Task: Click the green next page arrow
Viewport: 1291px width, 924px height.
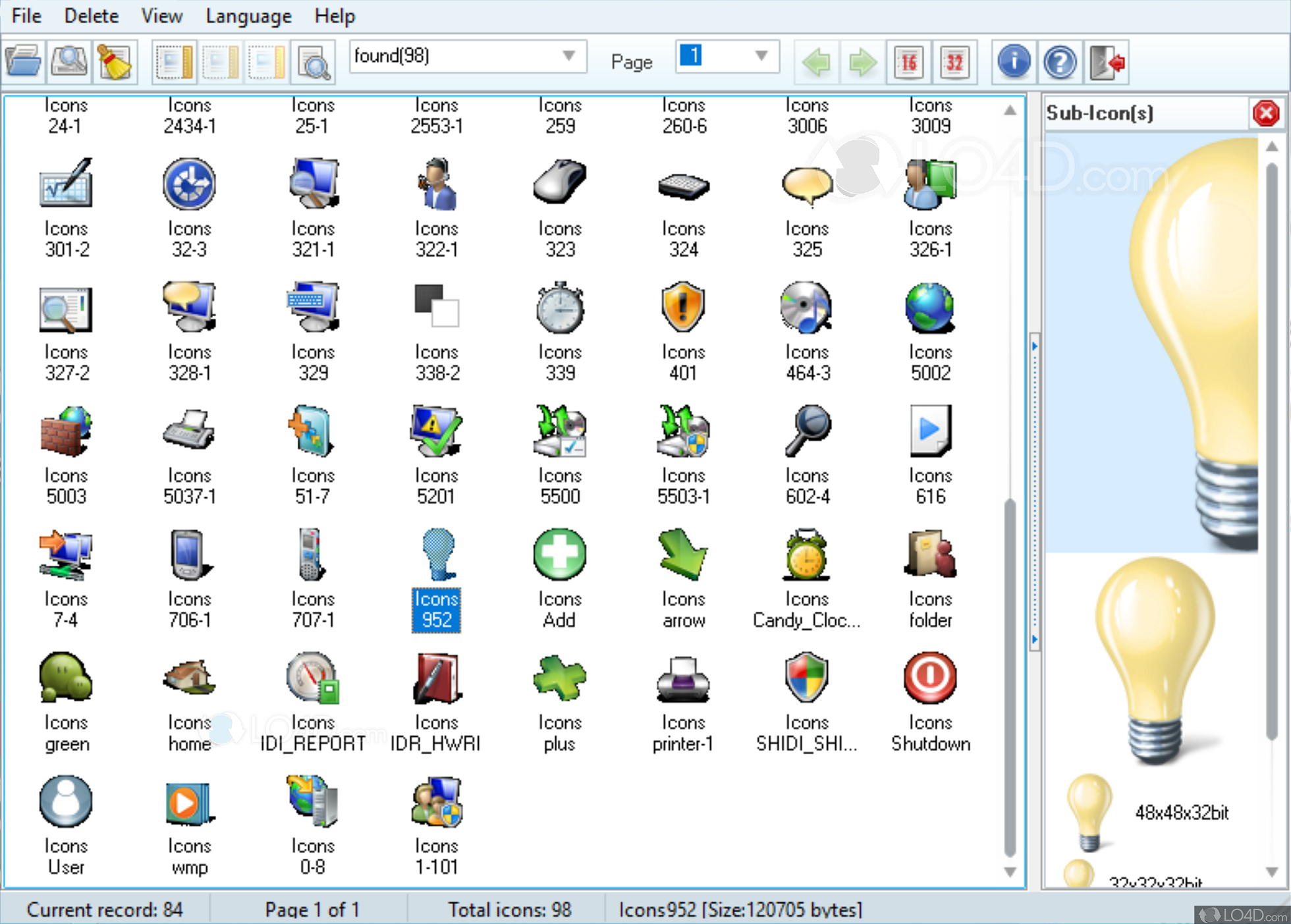Action: (x=862, y=62)
